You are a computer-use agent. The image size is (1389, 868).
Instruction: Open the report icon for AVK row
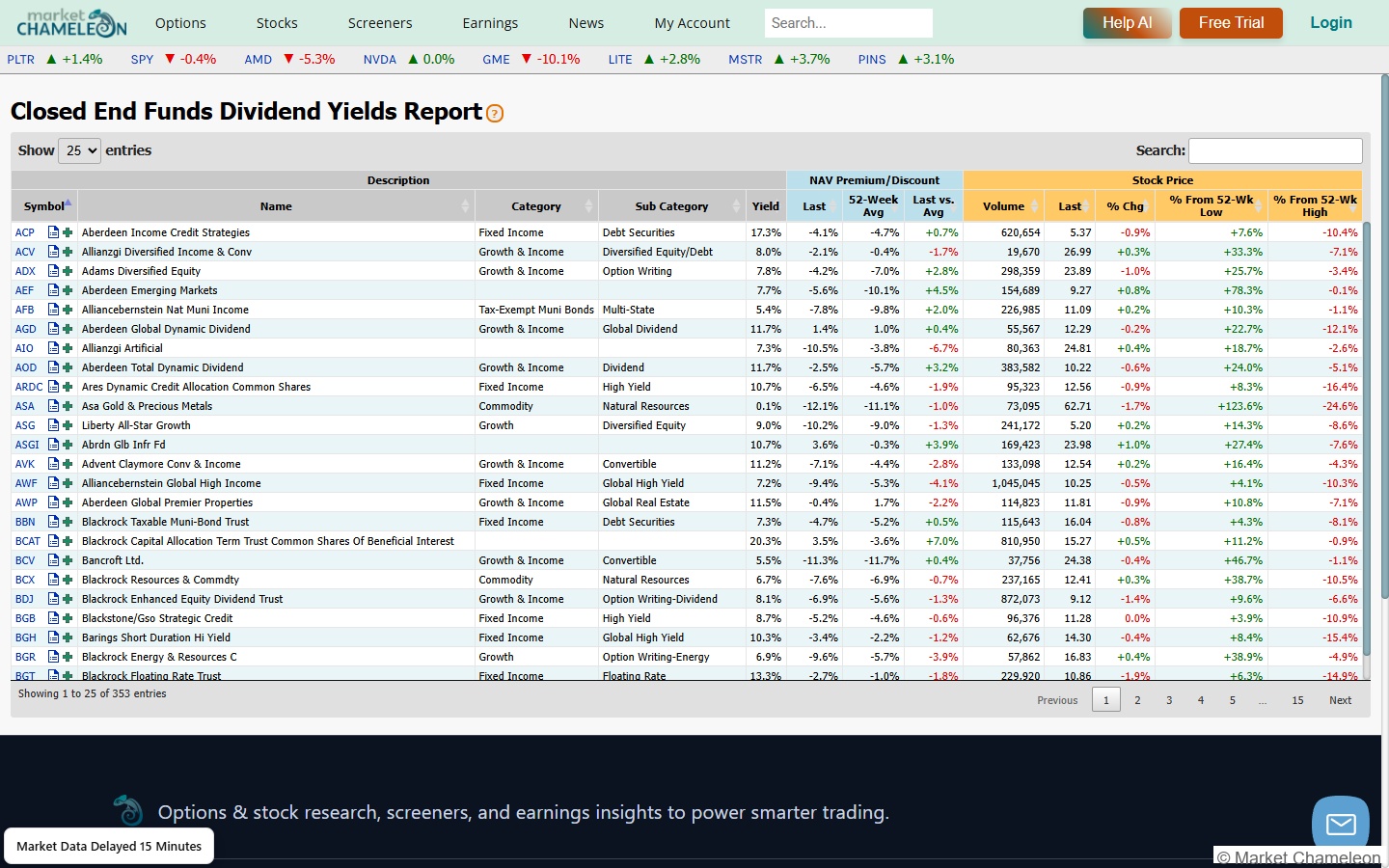54,464
